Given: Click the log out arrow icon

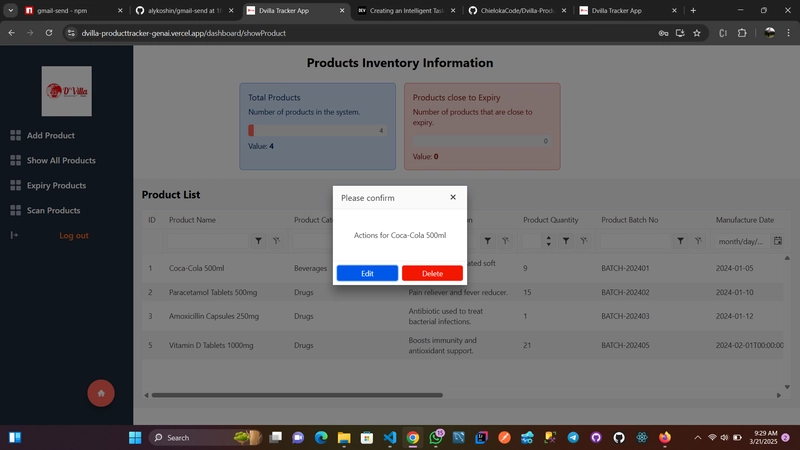Looking at the screenshot, I should click(14, 235).
